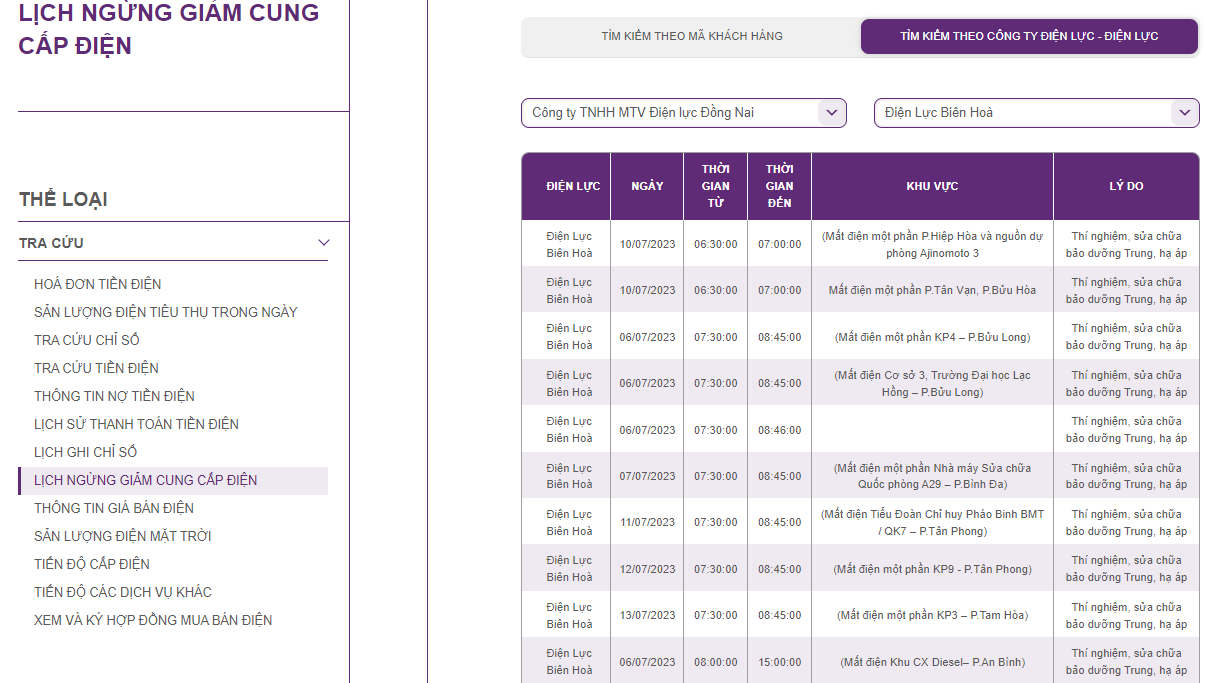The image size is (1206, 683).
Task: Select the Khu CX Diesel– P.An Bình cell
Action: click(933, 662)
